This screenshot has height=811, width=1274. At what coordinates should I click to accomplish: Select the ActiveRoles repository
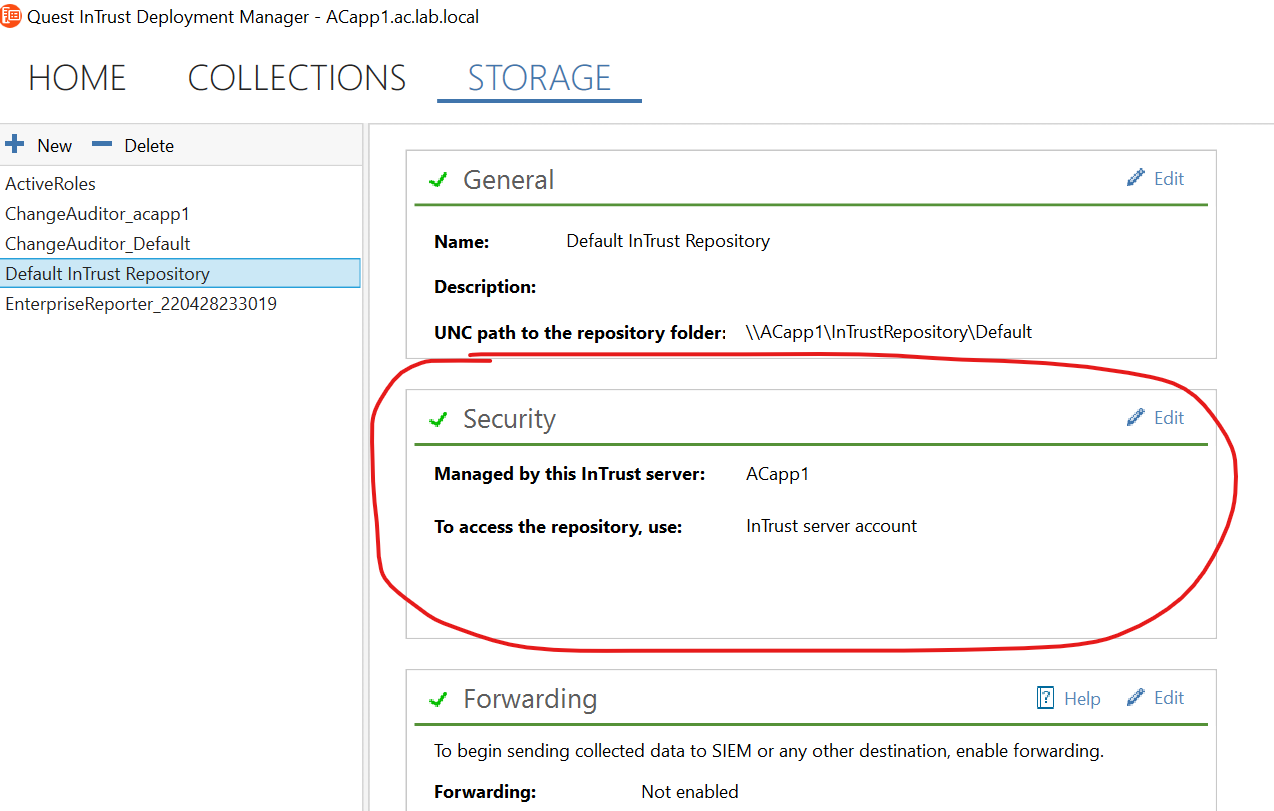pyautogui.click(x=180, y=184)
